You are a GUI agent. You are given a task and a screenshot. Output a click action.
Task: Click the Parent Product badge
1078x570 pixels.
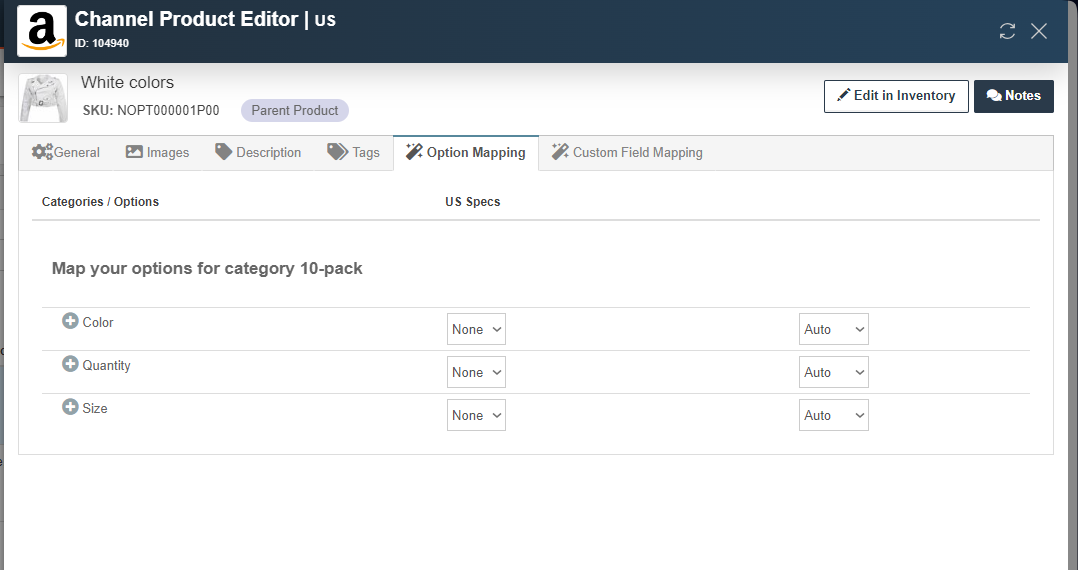tap(295, 111)
